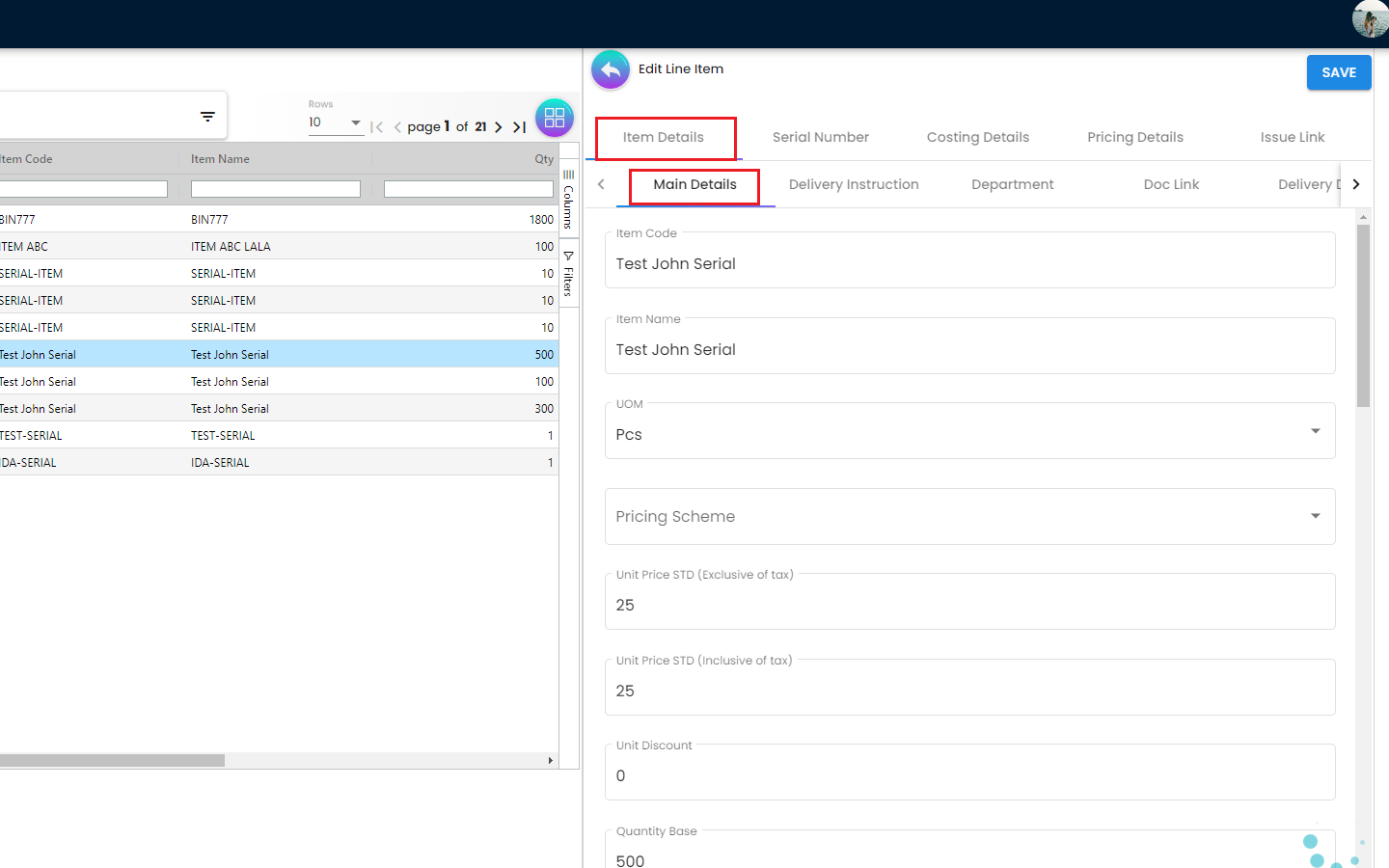The image size is (1389, 868).
Task: Jump to the last page of results
Action: pyautogui.click(x=519, y=127)
